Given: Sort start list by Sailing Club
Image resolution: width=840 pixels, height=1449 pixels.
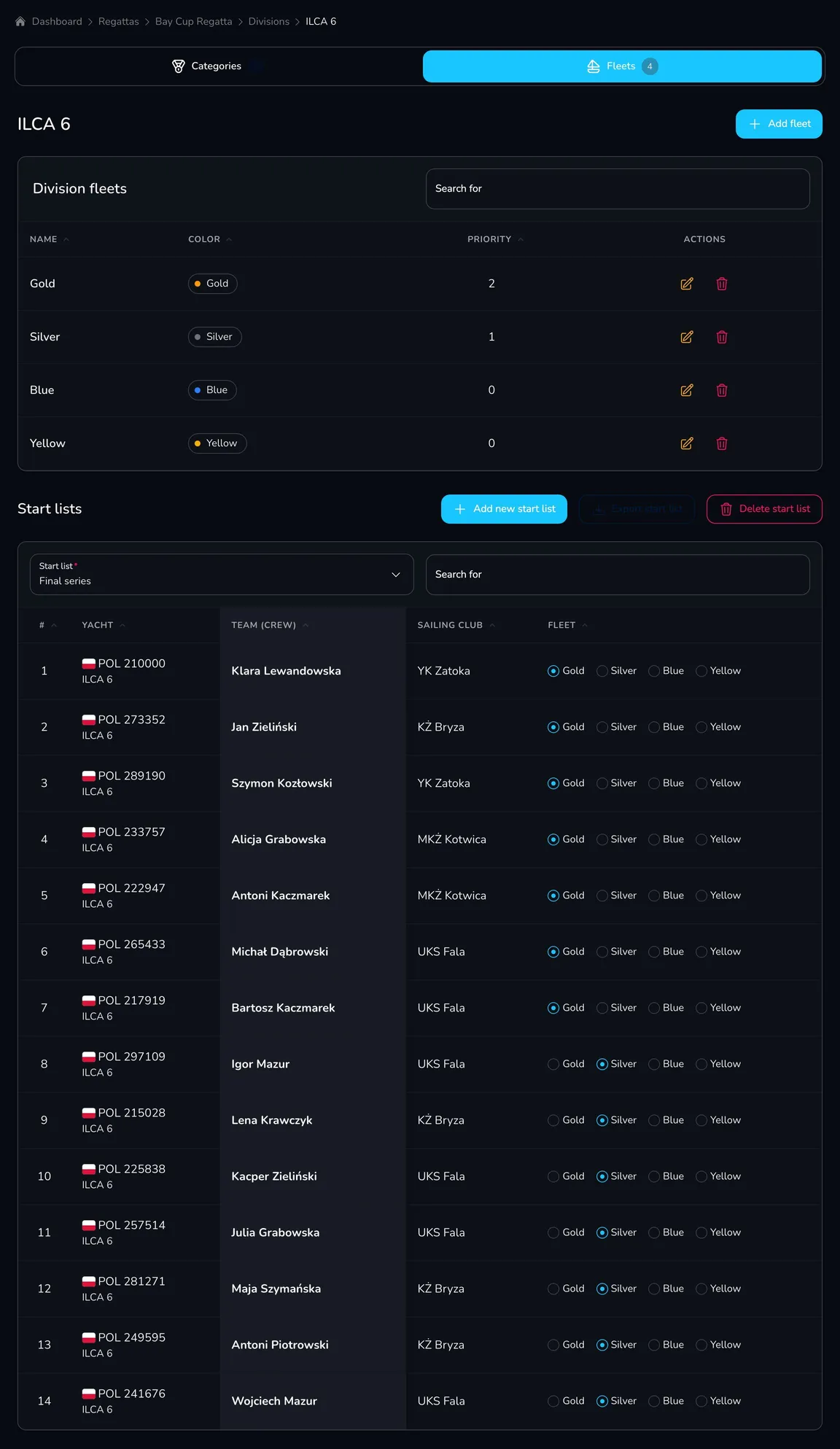Looking at the screenshot, I should (x=456, y=625).
